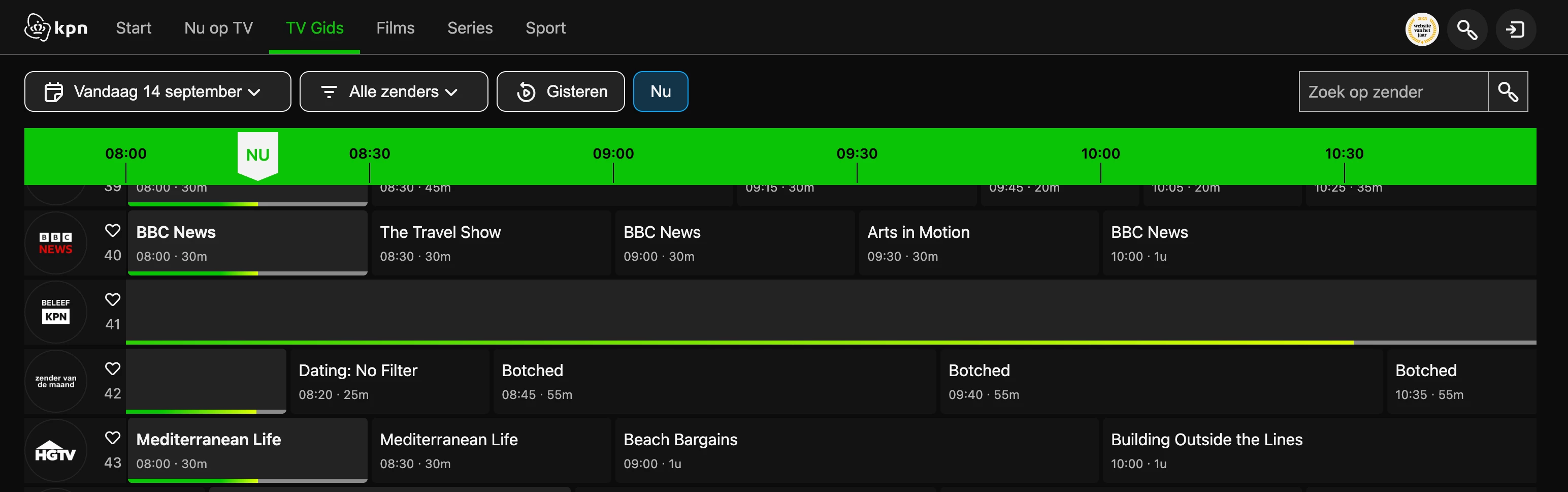Favorite BBC News channel 40 with heart

tap(113, 230)
